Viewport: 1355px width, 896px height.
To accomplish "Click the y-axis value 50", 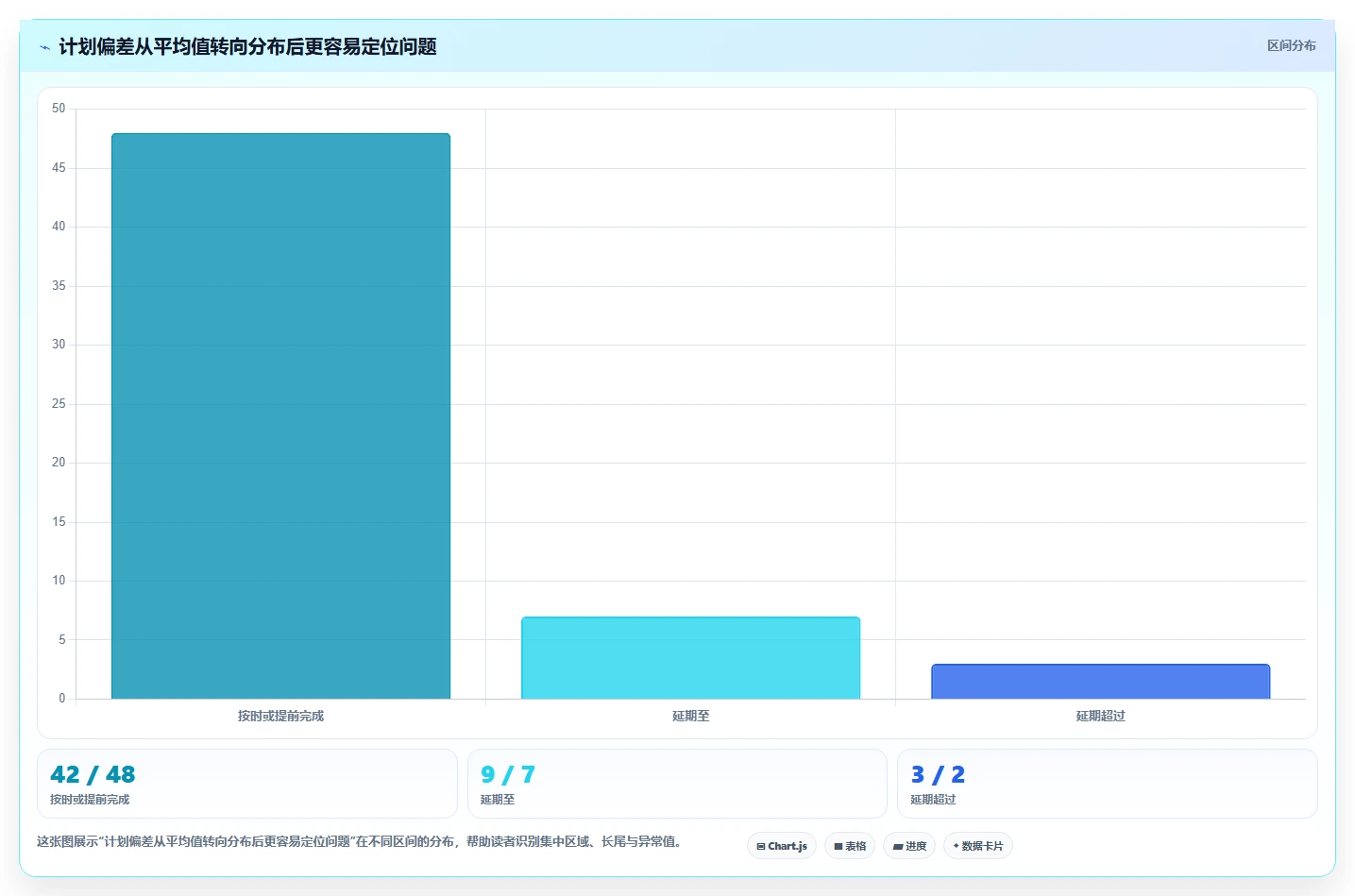I will pos(59,109).
